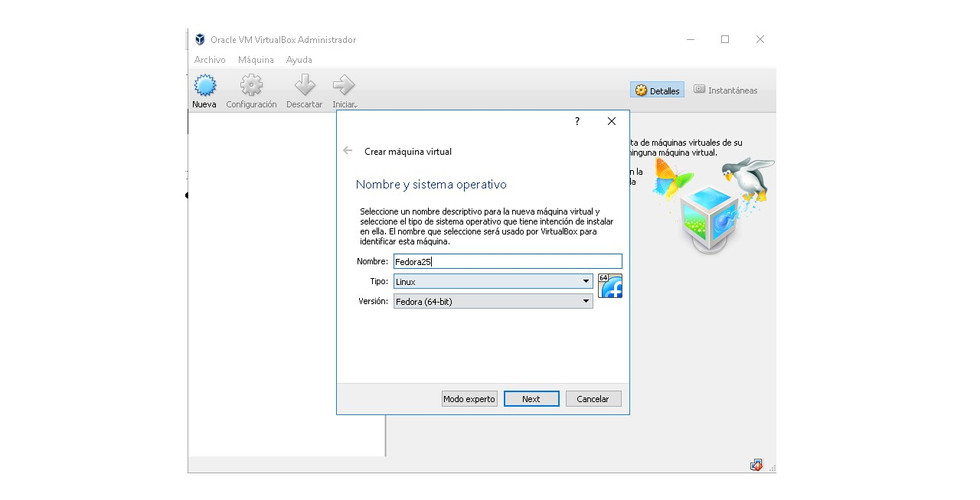Switch to the Instantáneas view
The image size is (980, 500).
[726, 90]
